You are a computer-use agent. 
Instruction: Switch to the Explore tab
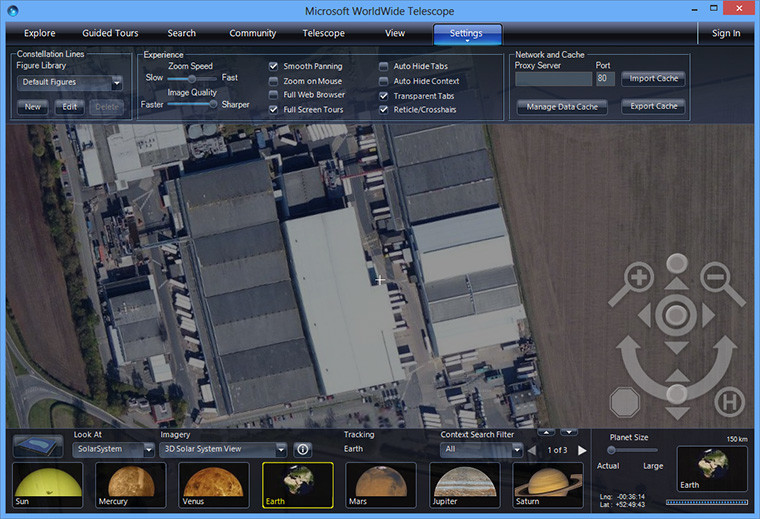pyautogui.click(x=40, y=33)
